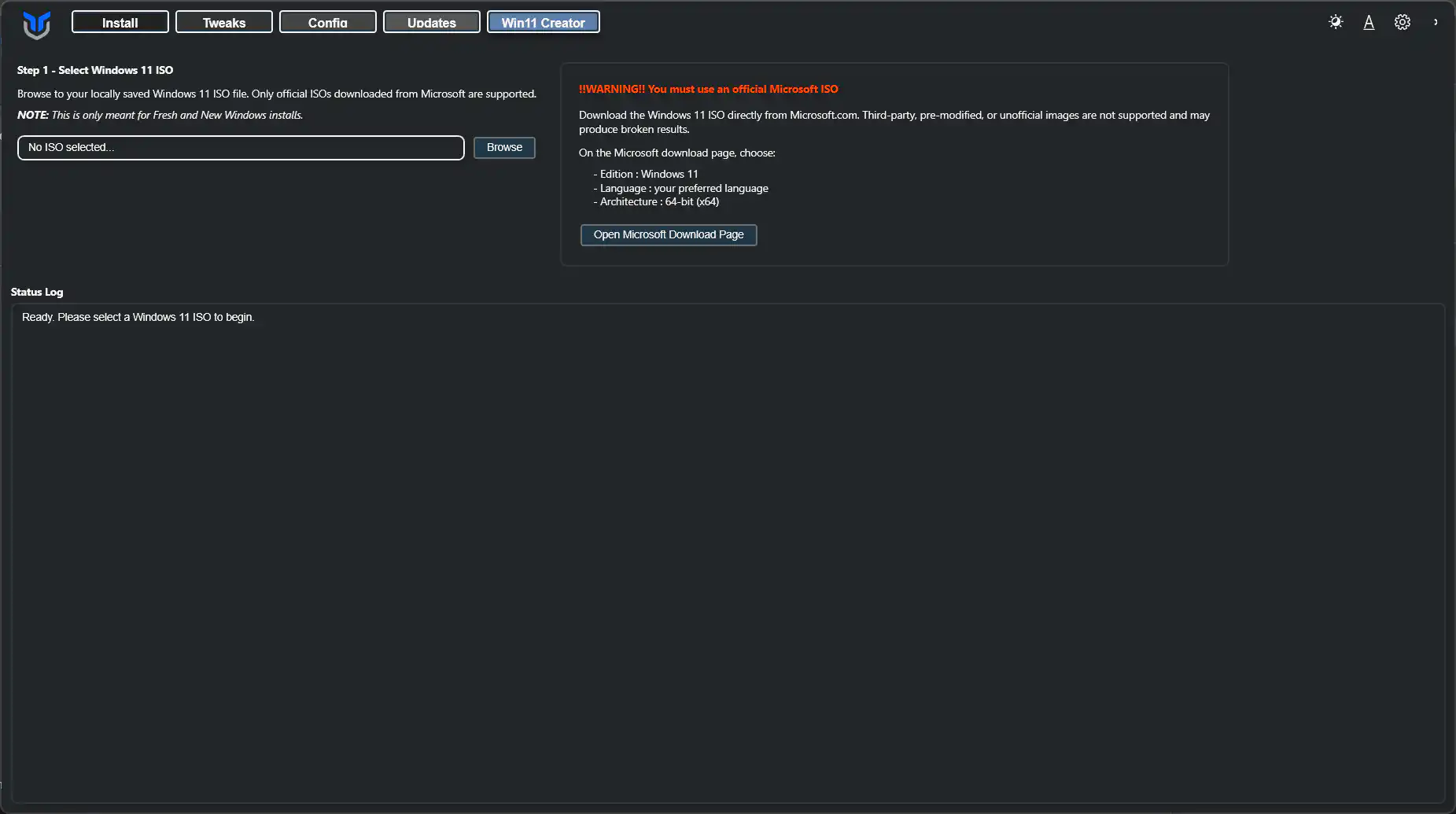The height and width of the screenshot is (814, 1456).
Task: Switch to the Updates tab
Action: point(432,22)
